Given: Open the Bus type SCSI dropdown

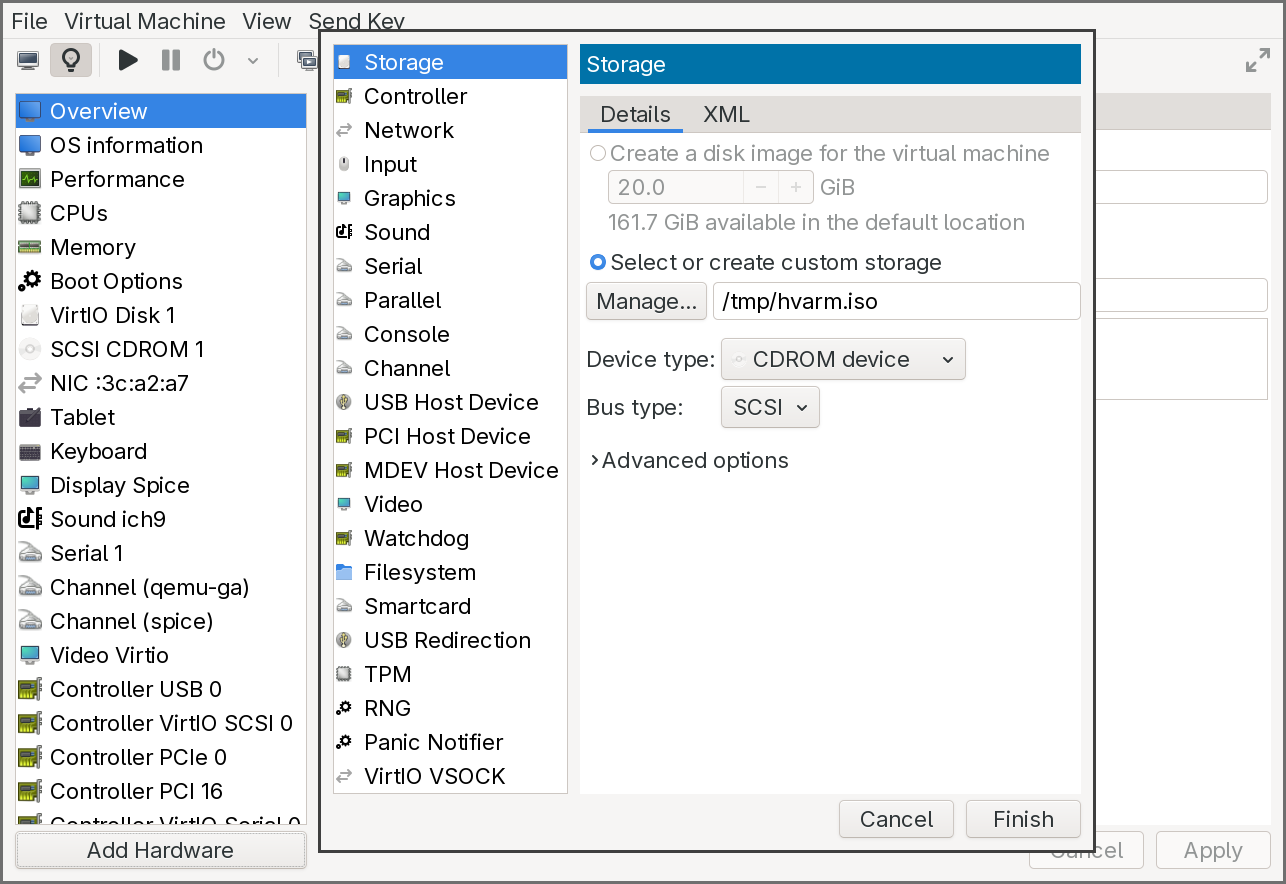Looking at the screenshot, I should click(x=769, y=408).
